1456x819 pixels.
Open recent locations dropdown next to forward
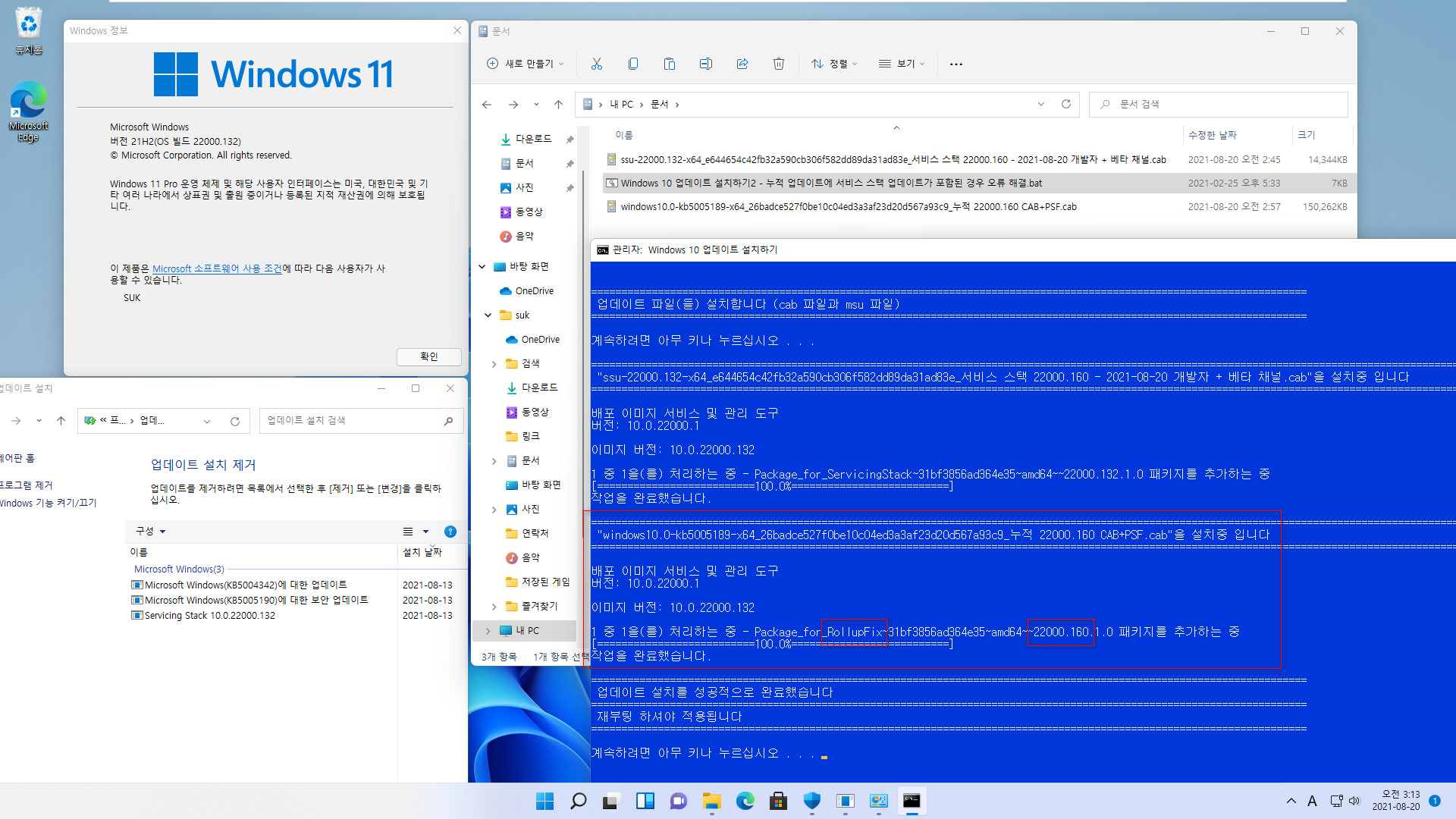tap(536, 105)
